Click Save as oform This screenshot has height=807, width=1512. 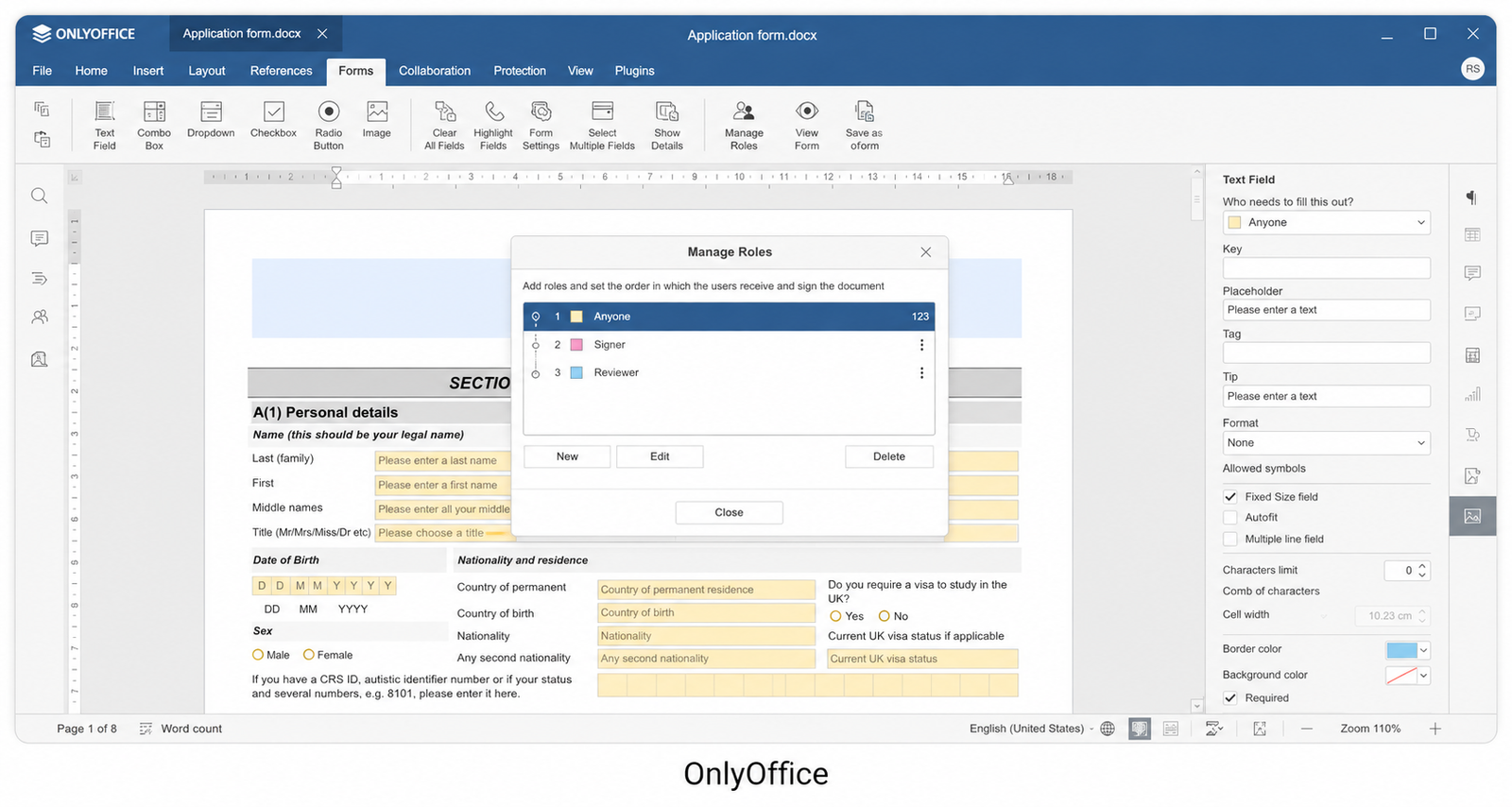pos(864,125)
